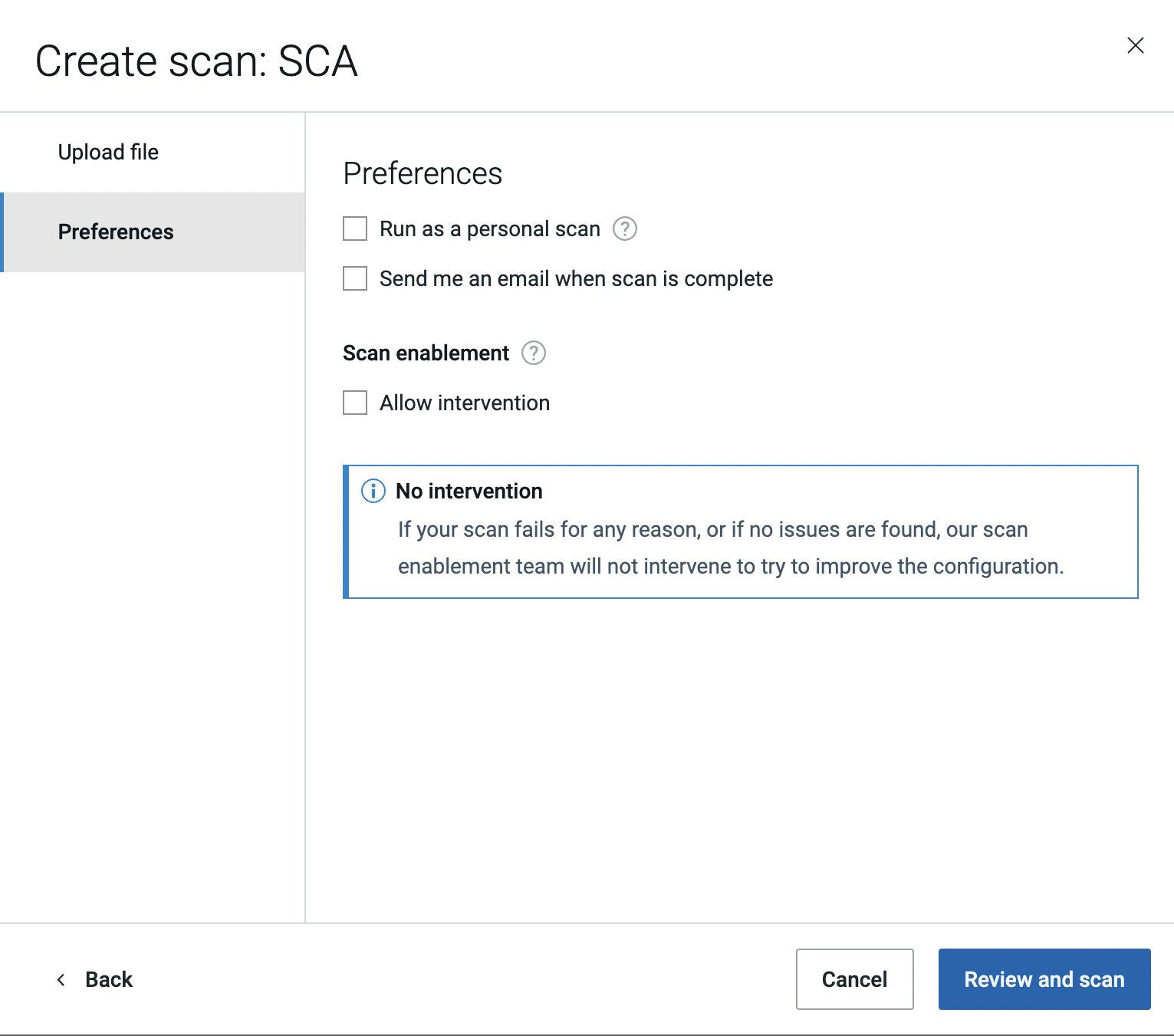Tick the Allow intervention checkbox
The image size is (1174, 1036).
355,403
